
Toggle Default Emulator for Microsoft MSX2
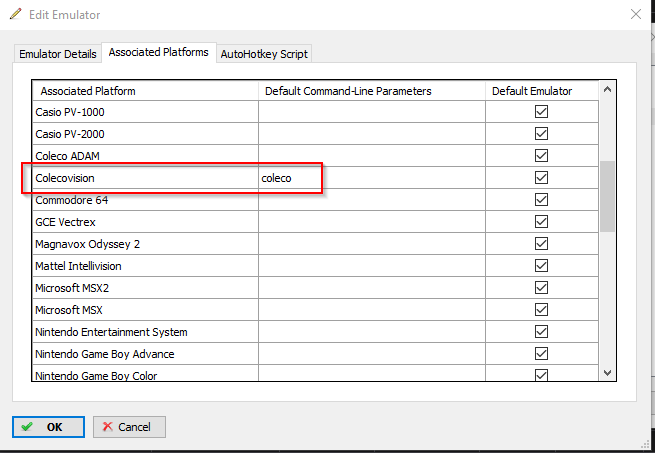[x=541, y=288]
